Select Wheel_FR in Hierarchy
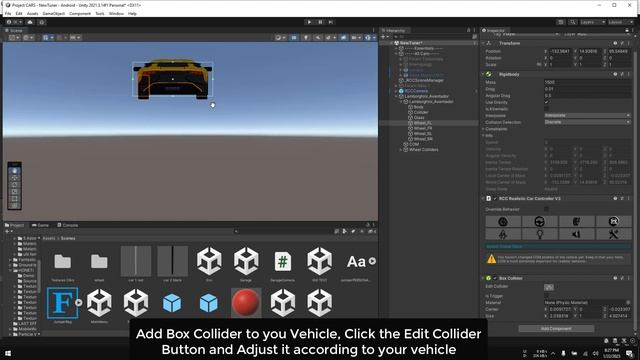The width and height of the screenshot is (640, 360). [423, 128]
